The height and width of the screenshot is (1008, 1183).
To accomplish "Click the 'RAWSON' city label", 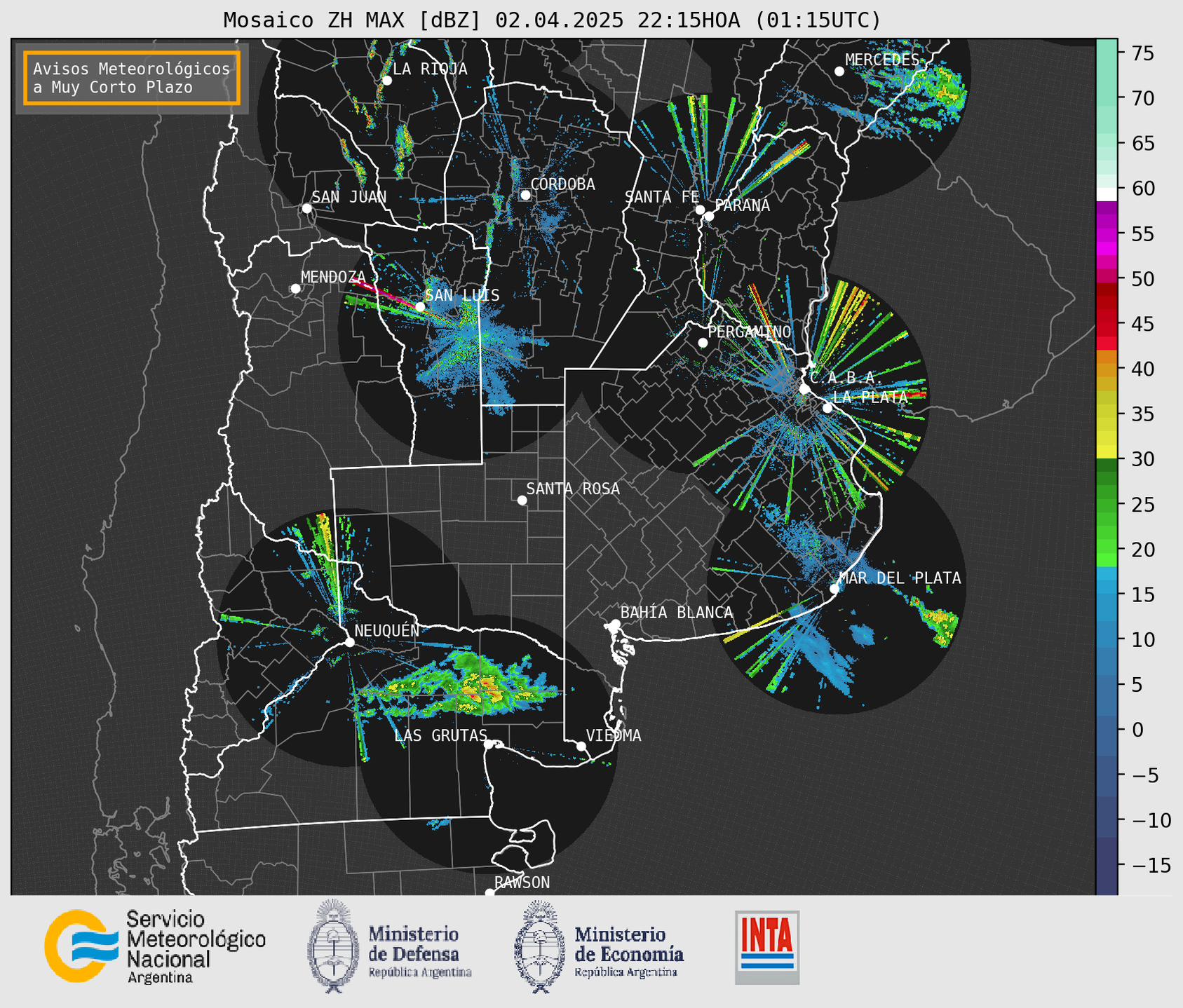I will (x=522, y=883).
